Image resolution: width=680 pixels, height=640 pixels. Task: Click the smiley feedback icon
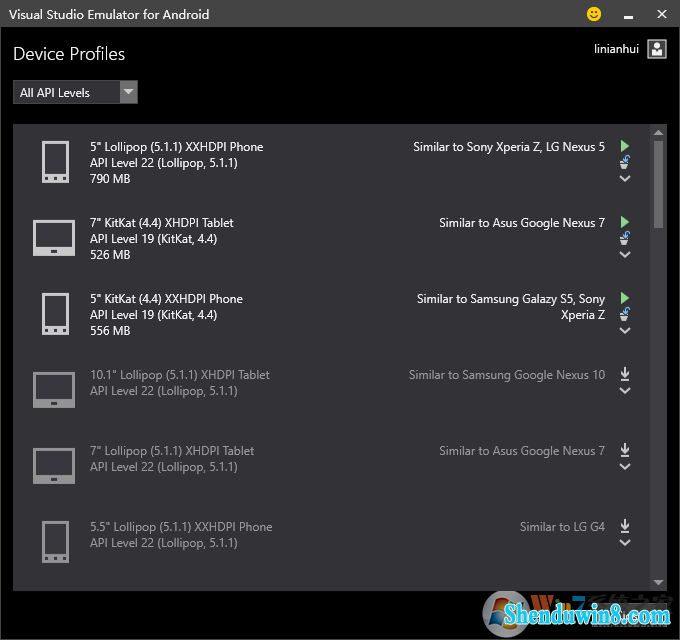(x=594, y=14)
